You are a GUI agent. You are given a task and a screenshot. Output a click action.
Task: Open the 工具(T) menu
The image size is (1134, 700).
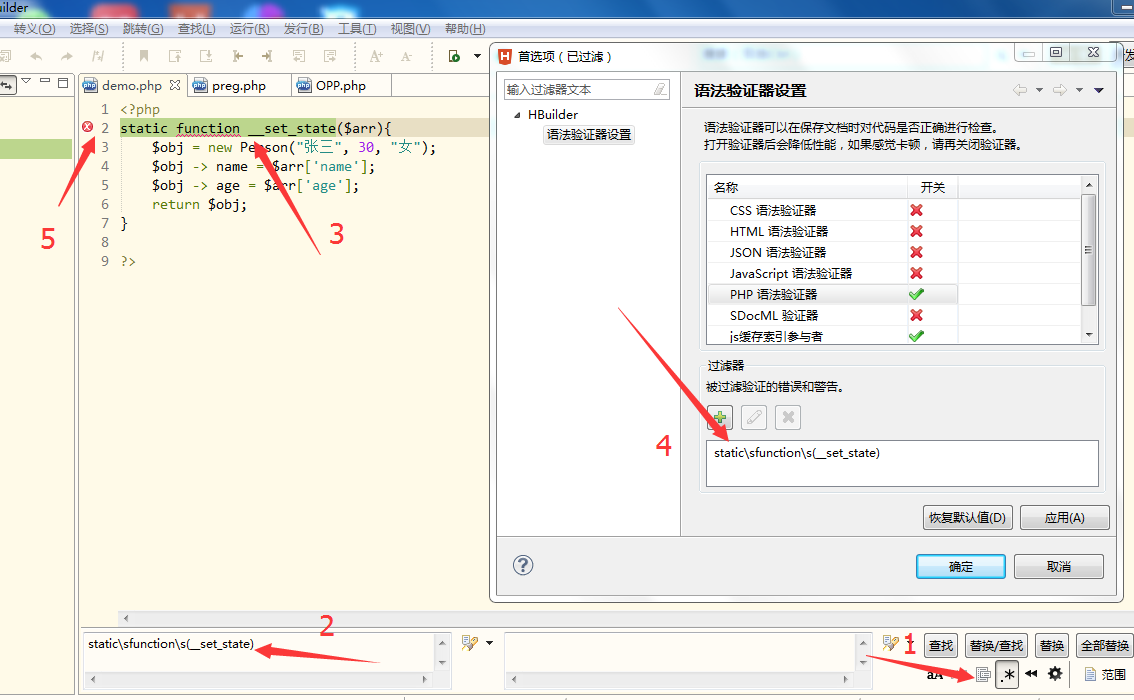click(357, 28)
